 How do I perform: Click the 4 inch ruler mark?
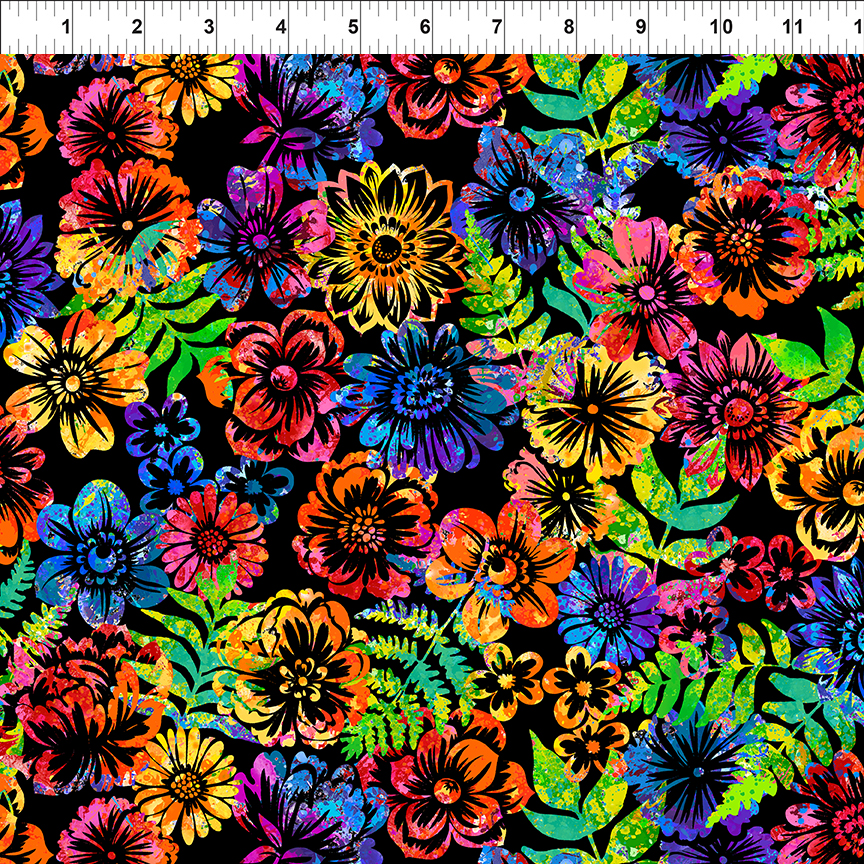(281, 28)
